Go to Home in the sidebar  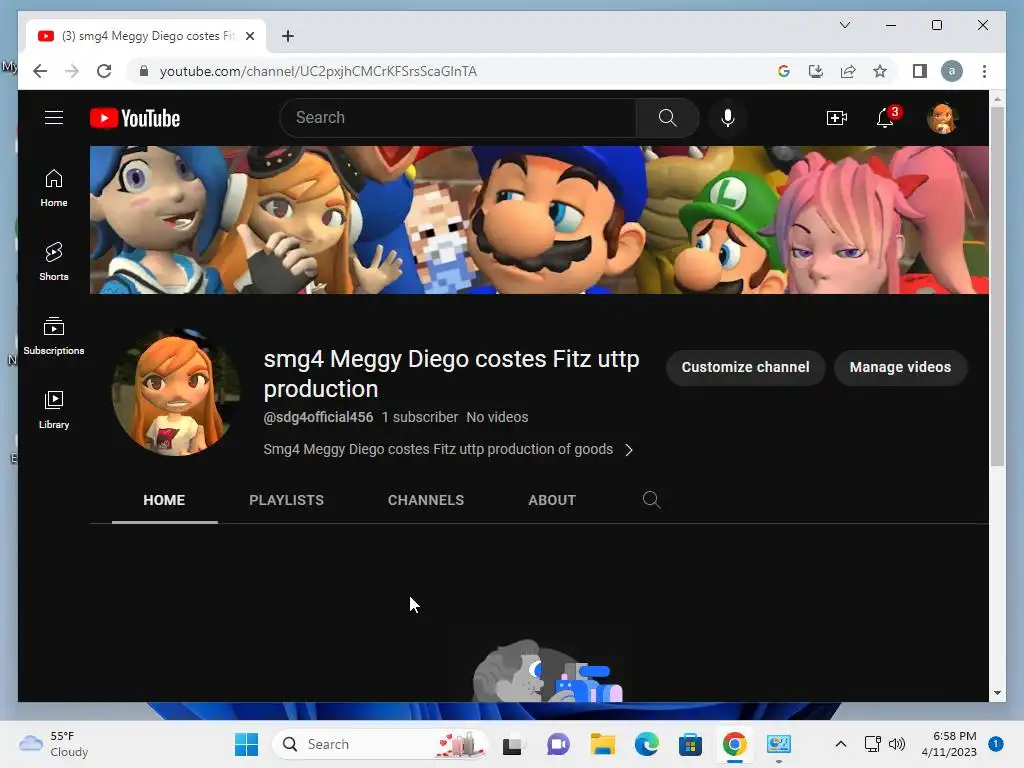(54, 188)
